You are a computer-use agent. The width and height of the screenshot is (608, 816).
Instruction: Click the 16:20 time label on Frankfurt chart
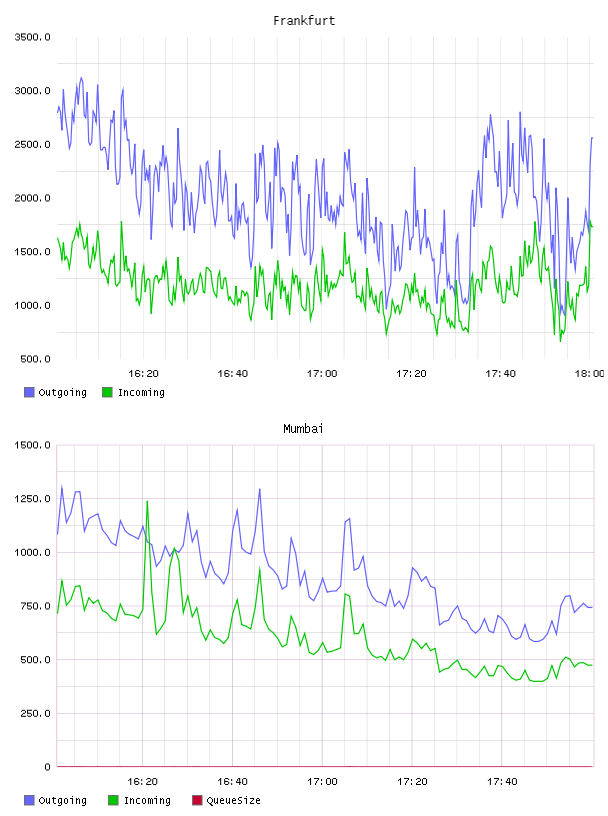tap(143, 374)
